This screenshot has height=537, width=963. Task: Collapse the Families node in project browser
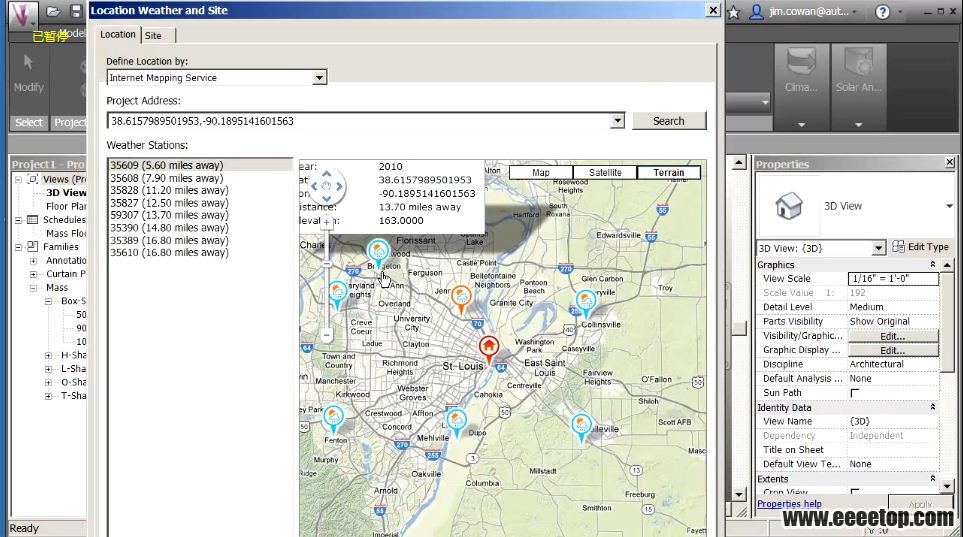coord(18,247)
